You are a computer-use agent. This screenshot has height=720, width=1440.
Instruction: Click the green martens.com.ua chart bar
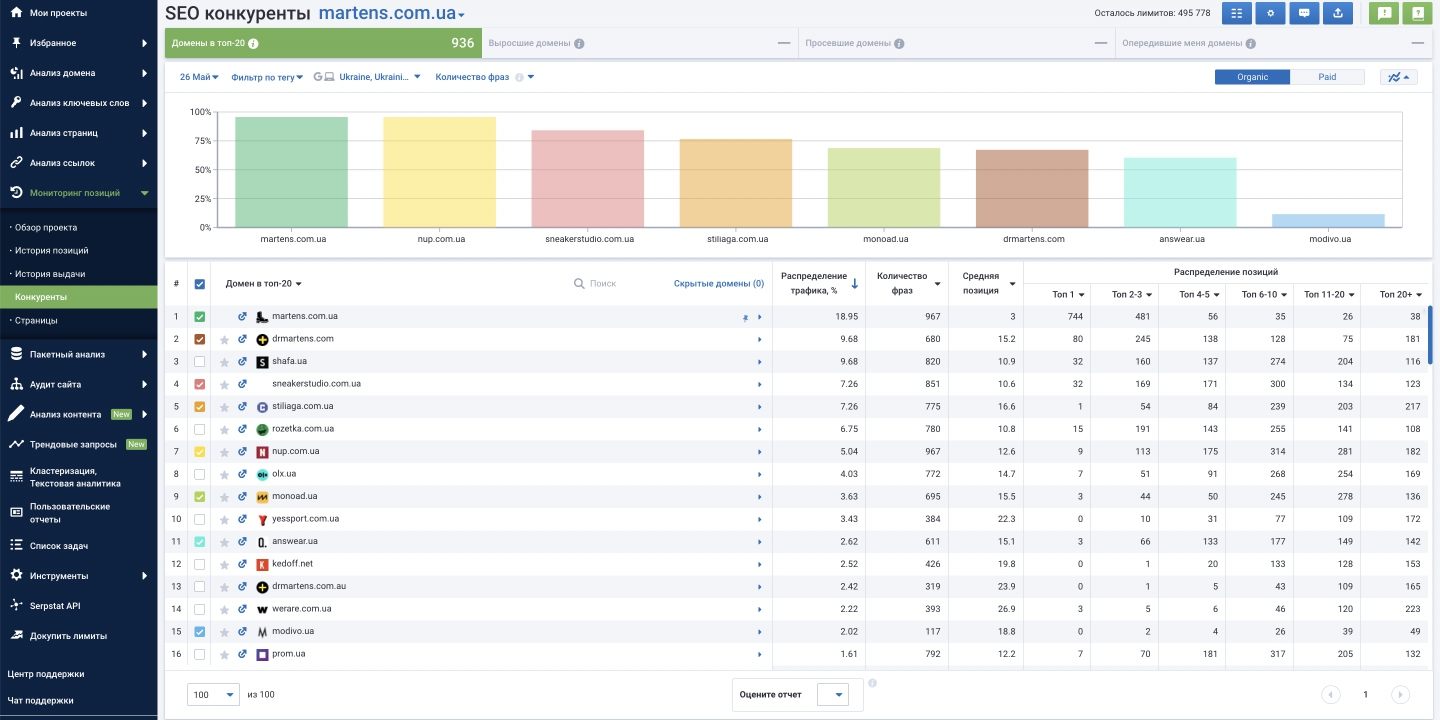[x=292, y=172]
